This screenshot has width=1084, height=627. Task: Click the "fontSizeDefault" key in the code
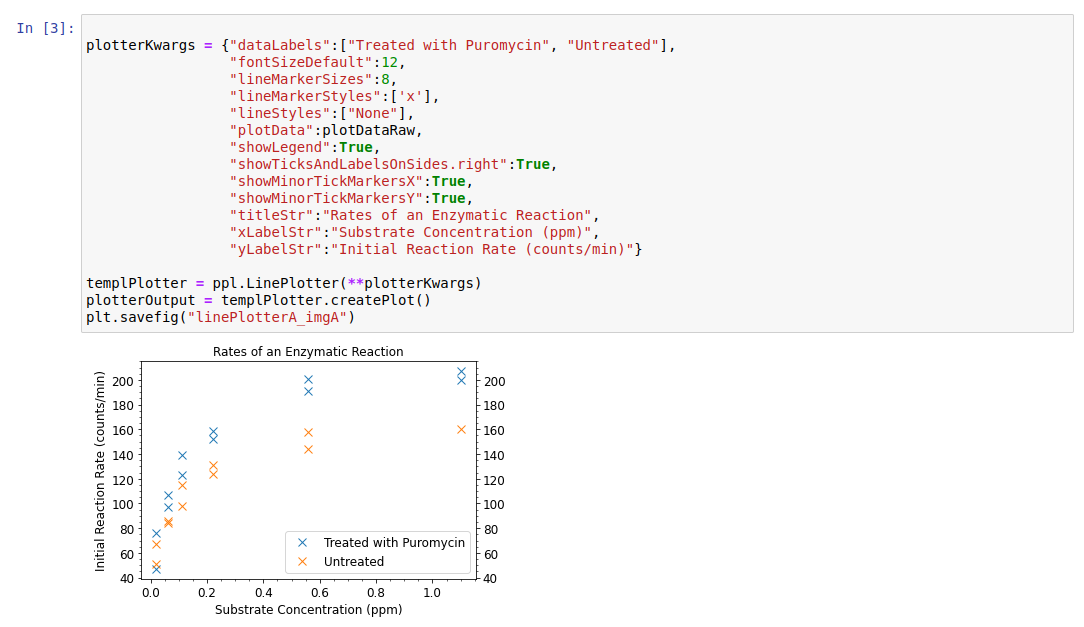pyautogui.click(x=301, y=62)
